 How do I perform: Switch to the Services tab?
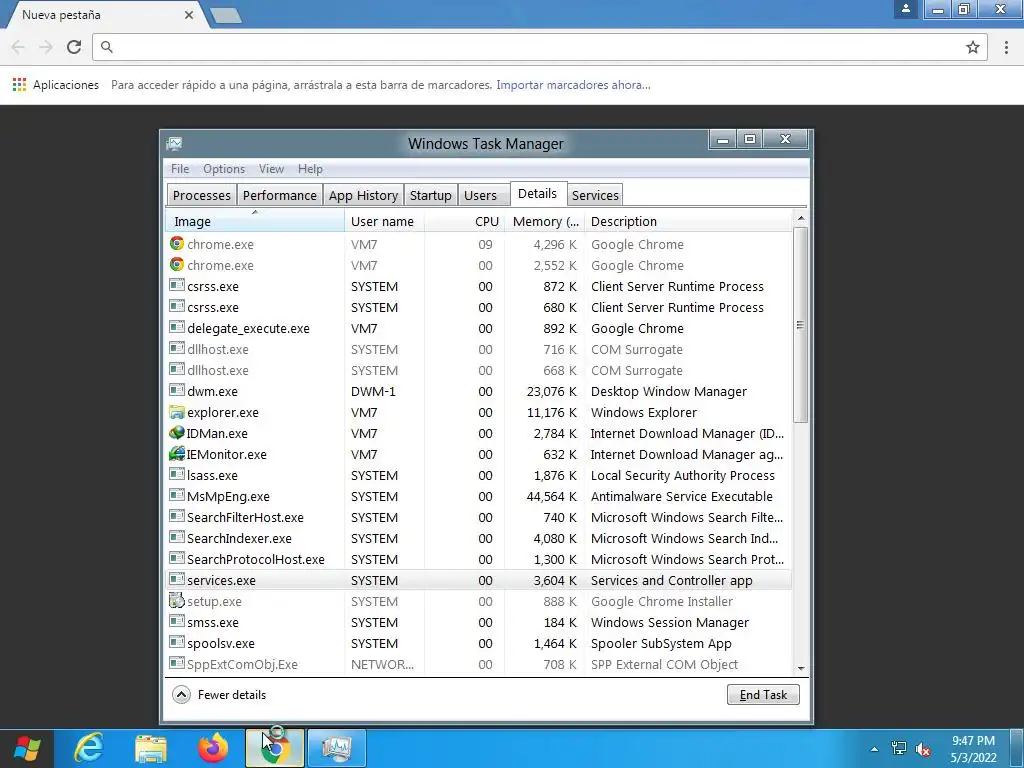tap(595, 195)
